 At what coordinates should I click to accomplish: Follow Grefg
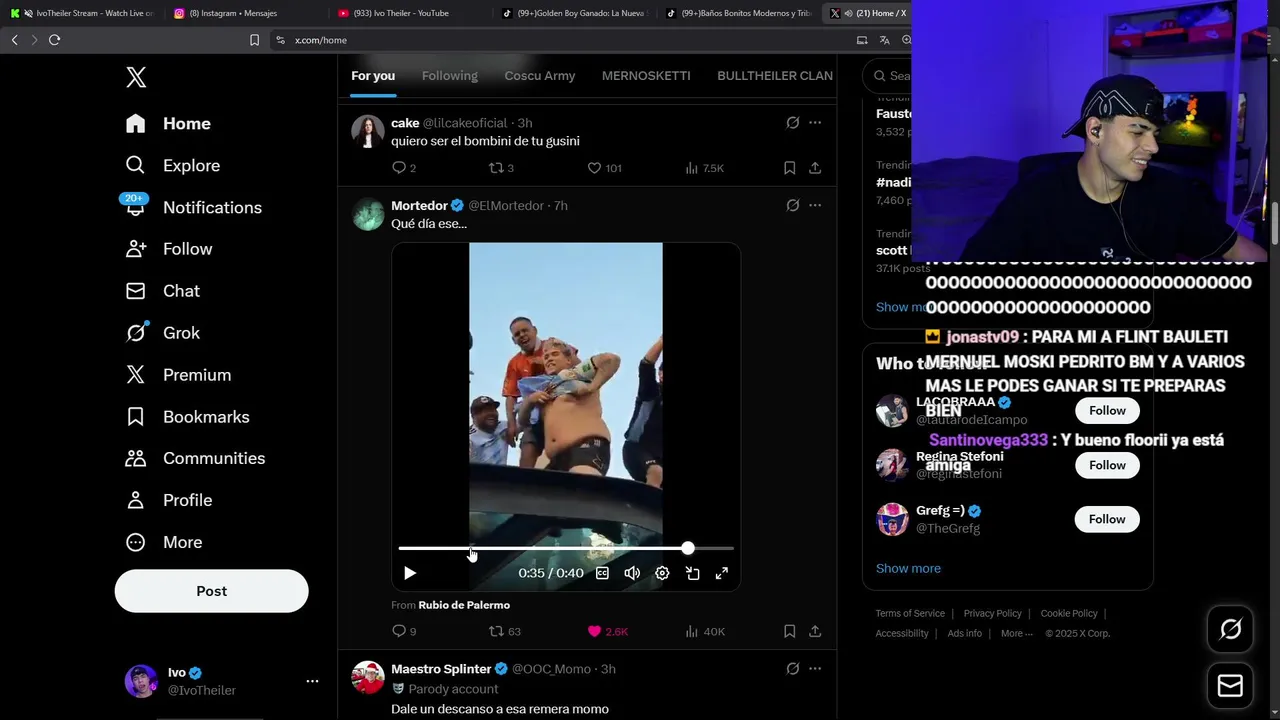tap(1107, 519)
